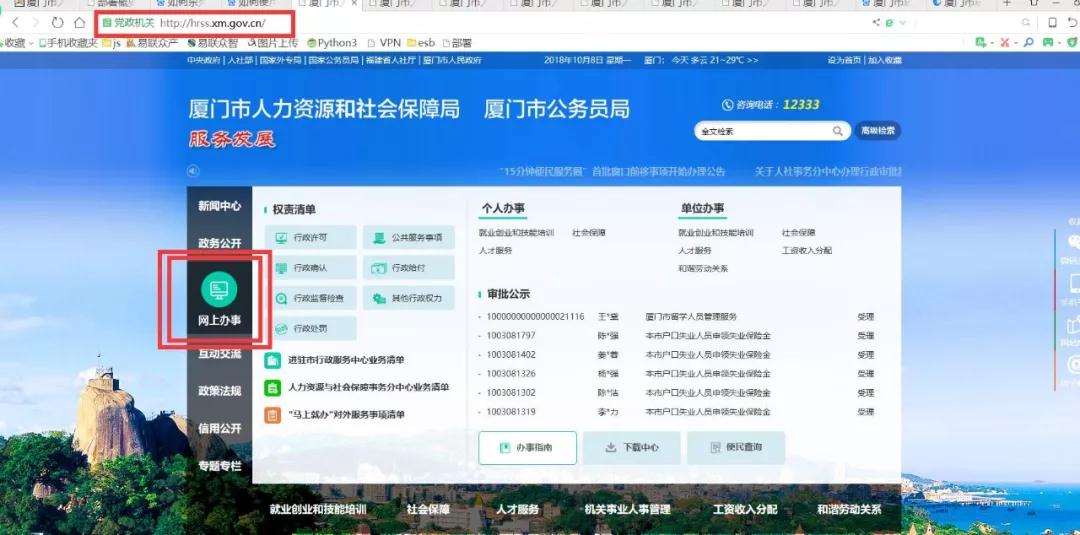Open 行政许可 tile in 权责清单
This screenshot has height=535, width=1080.
pos(309,238)
